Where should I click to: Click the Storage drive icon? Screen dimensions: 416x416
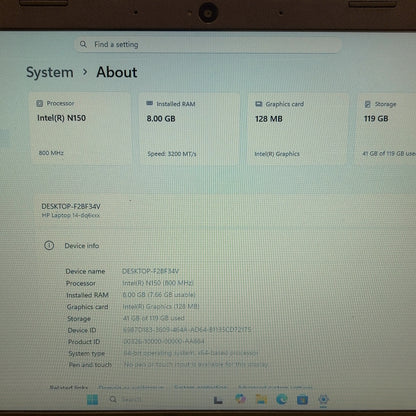367,104
